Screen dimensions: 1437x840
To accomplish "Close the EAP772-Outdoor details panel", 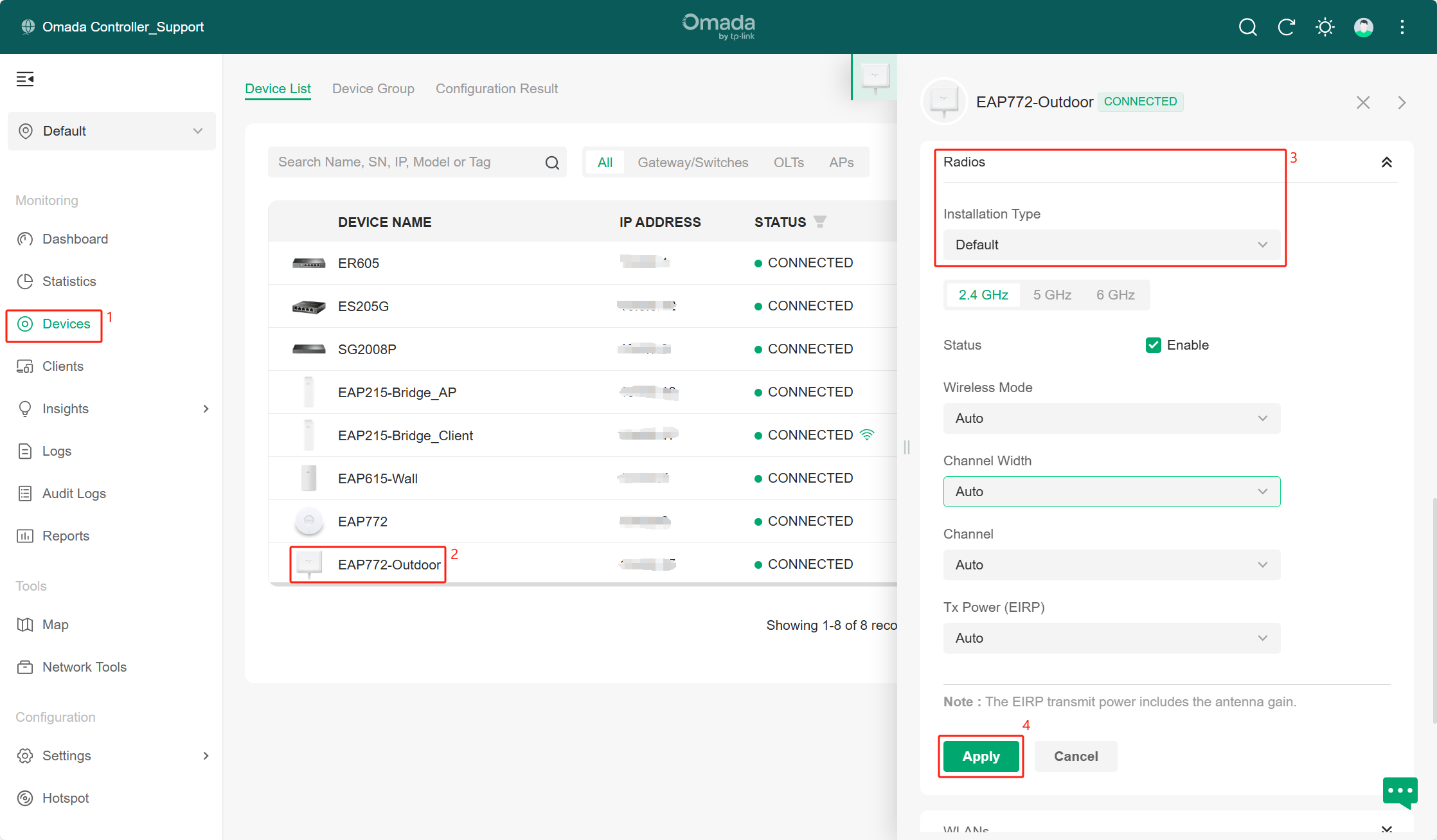I will (1362, 102).
